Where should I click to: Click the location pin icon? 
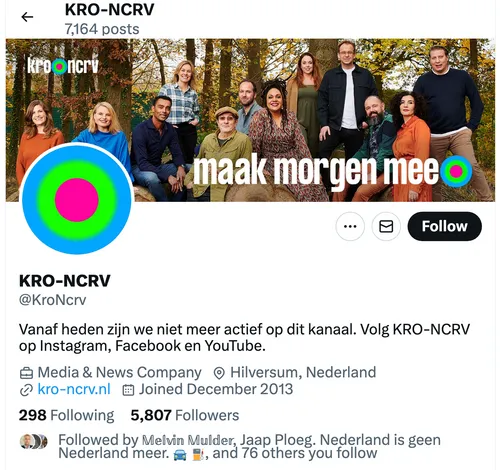[219, 373]
